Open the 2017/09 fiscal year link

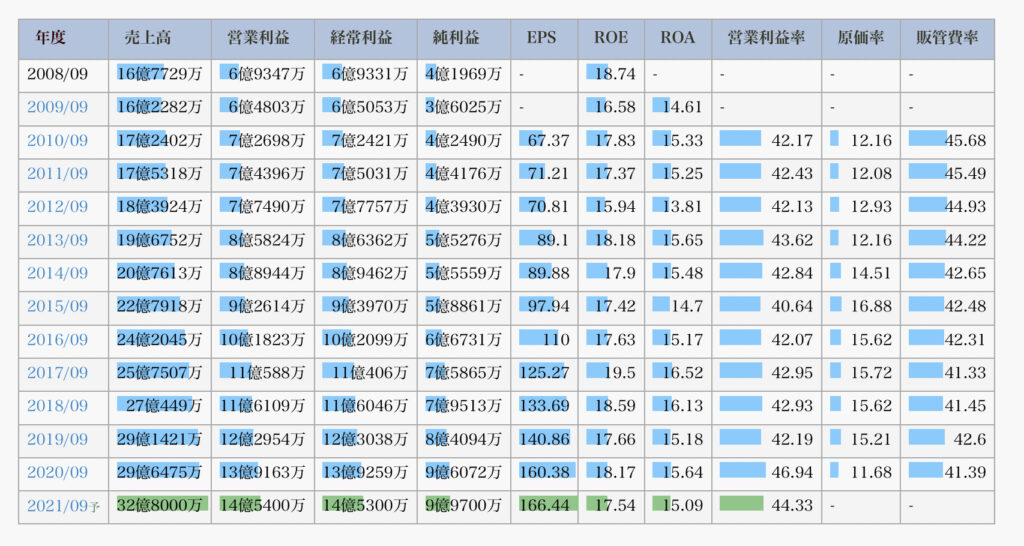pos(57,373)
